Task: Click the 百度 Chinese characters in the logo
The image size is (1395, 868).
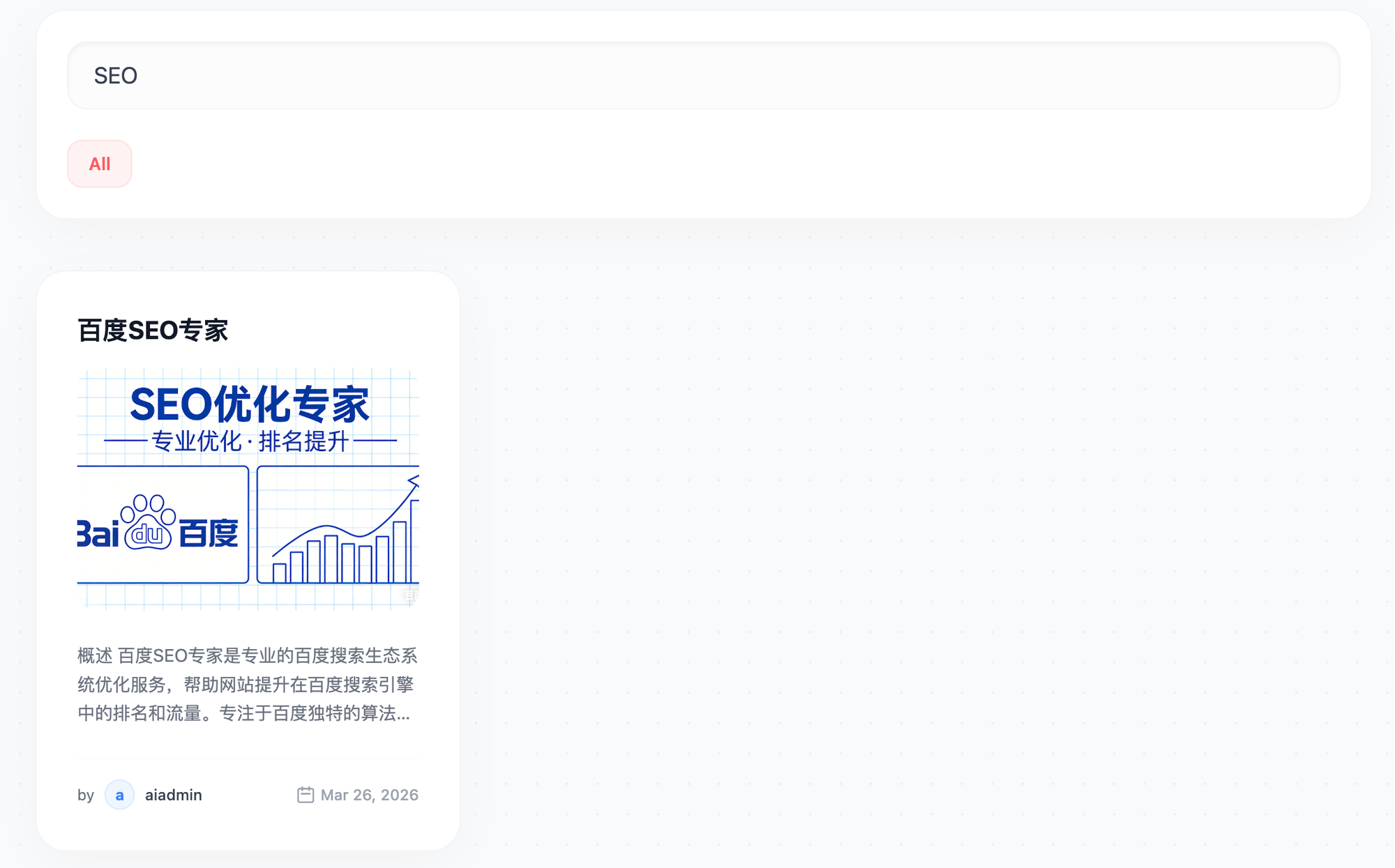Action: click(209, 533)
